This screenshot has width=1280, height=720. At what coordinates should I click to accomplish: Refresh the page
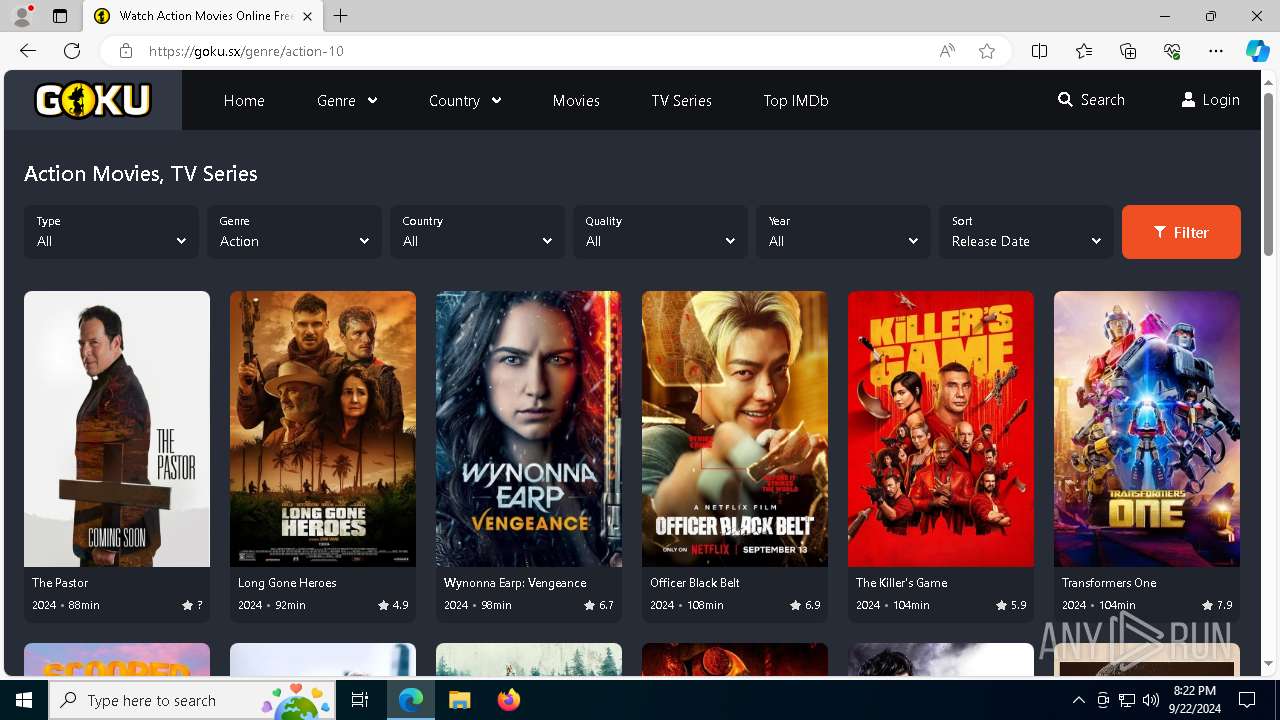point(72,51)
